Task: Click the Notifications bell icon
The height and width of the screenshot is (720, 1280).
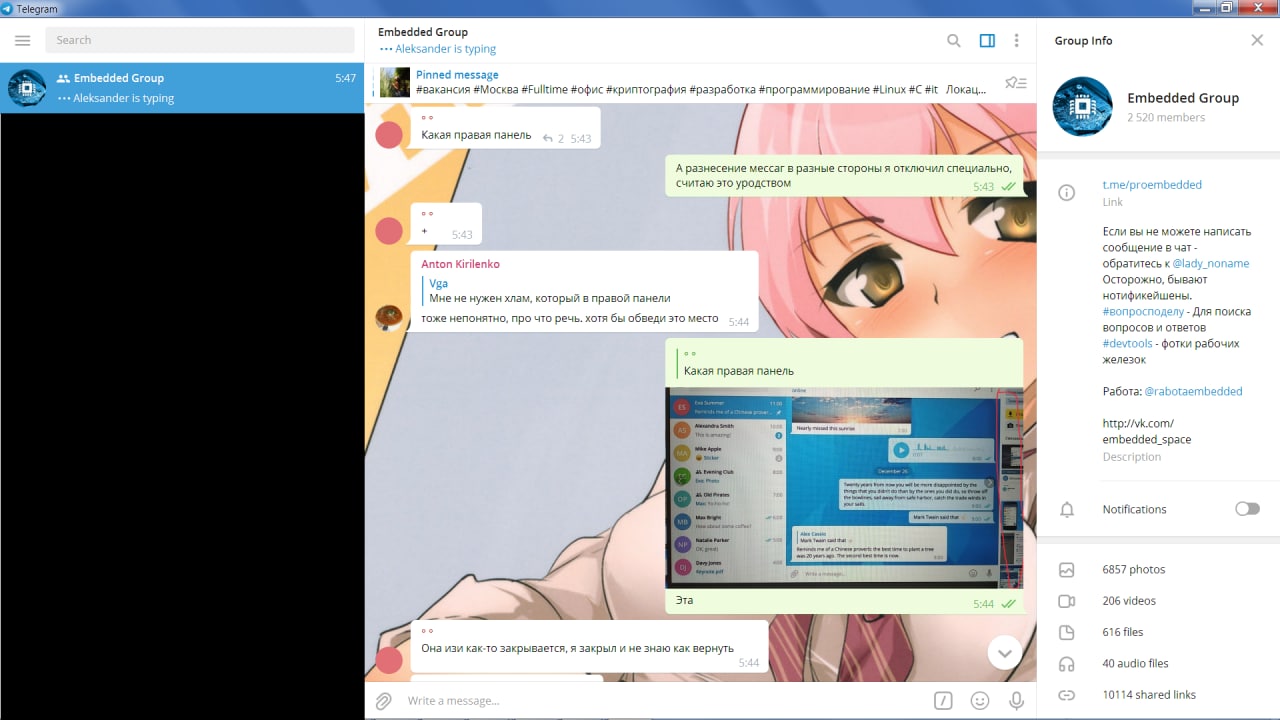Action: (x=1067, y=510)
